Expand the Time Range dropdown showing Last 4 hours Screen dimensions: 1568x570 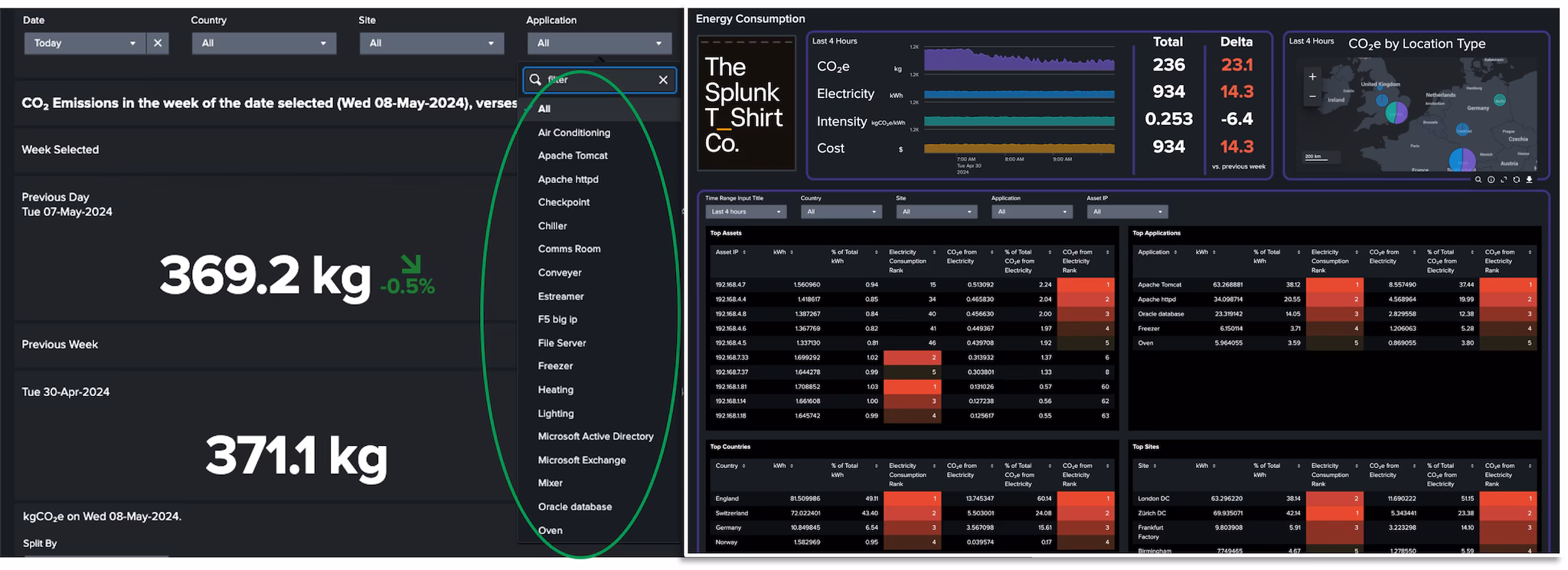tap(745, 212)
